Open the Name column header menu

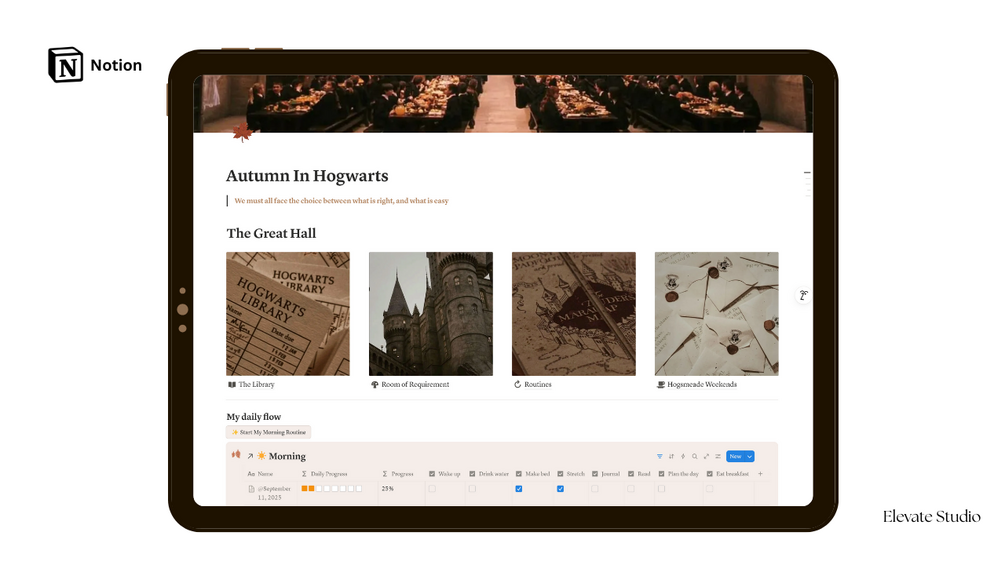point(260,474)
